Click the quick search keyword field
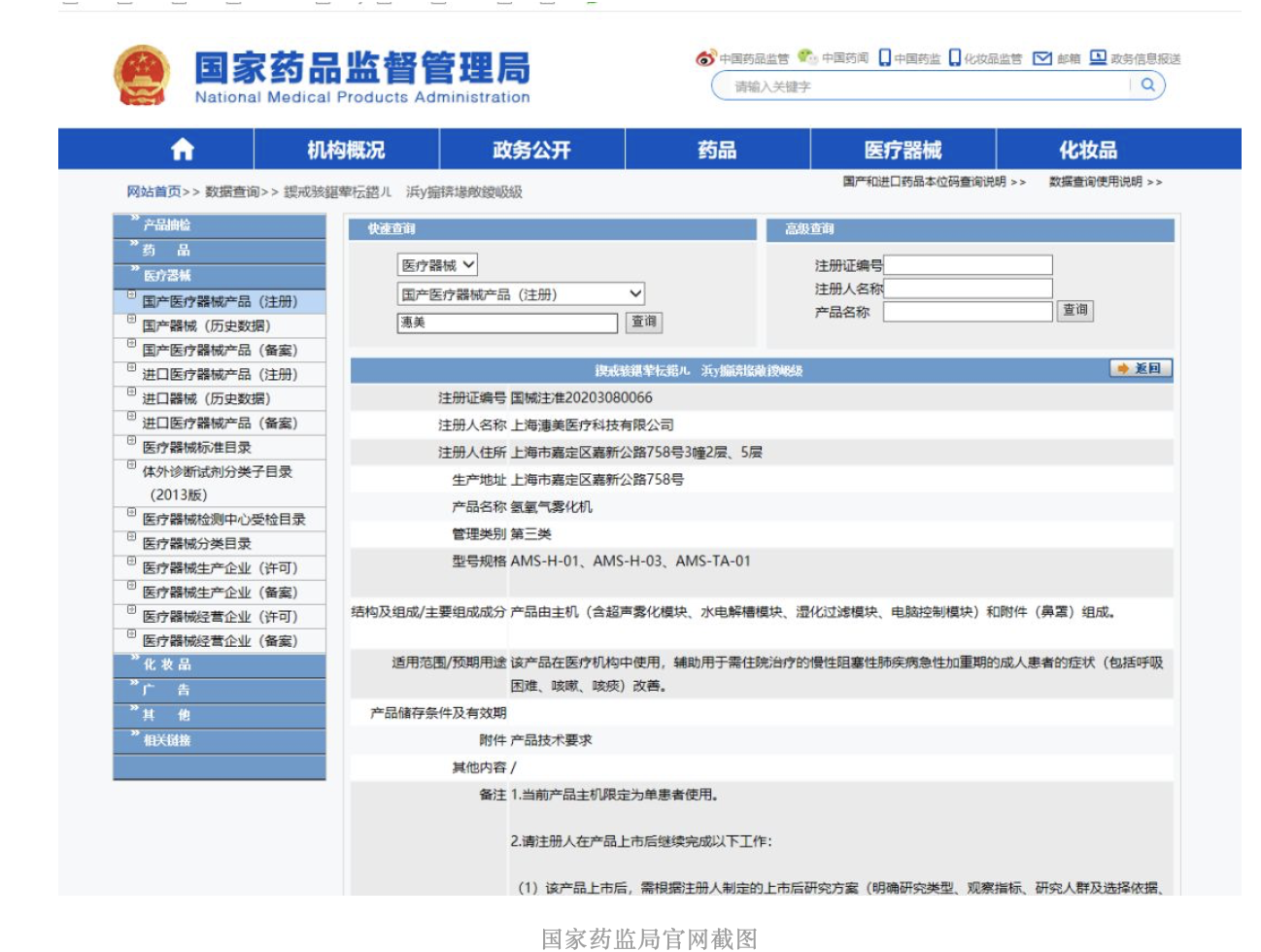This screenshot has width=1261, height=952. click(507, 323)
